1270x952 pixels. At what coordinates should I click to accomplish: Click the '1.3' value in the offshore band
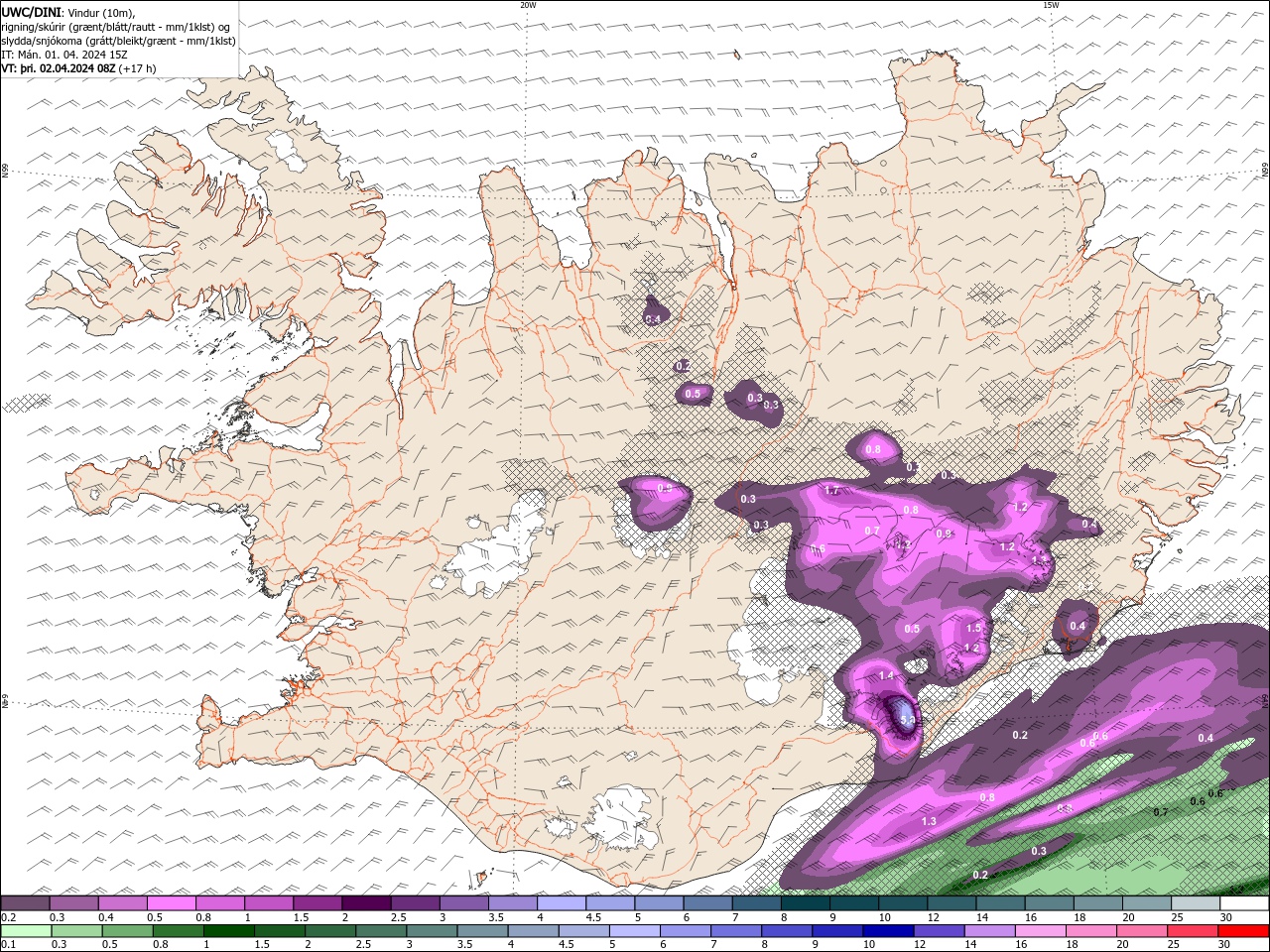(929, 822)
